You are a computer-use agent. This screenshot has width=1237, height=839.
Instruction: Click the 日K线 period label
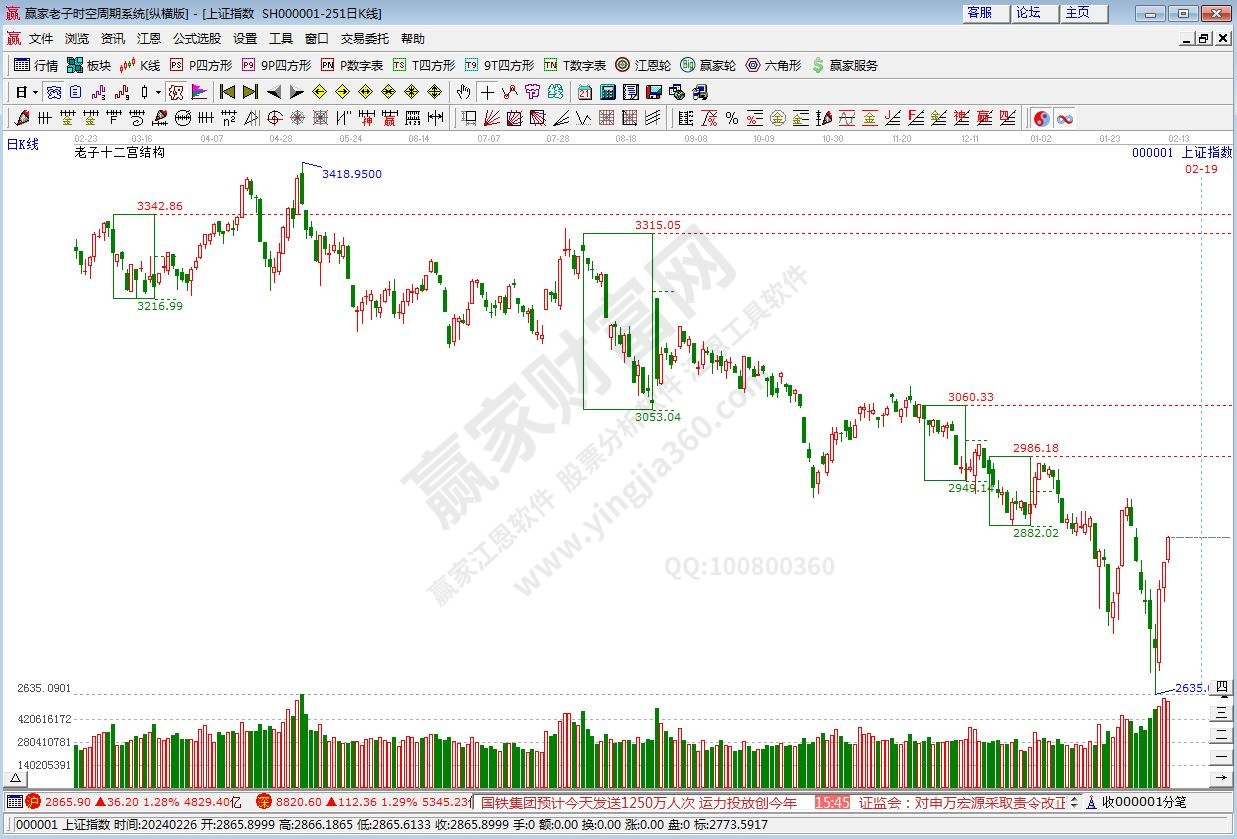(23, 144)
